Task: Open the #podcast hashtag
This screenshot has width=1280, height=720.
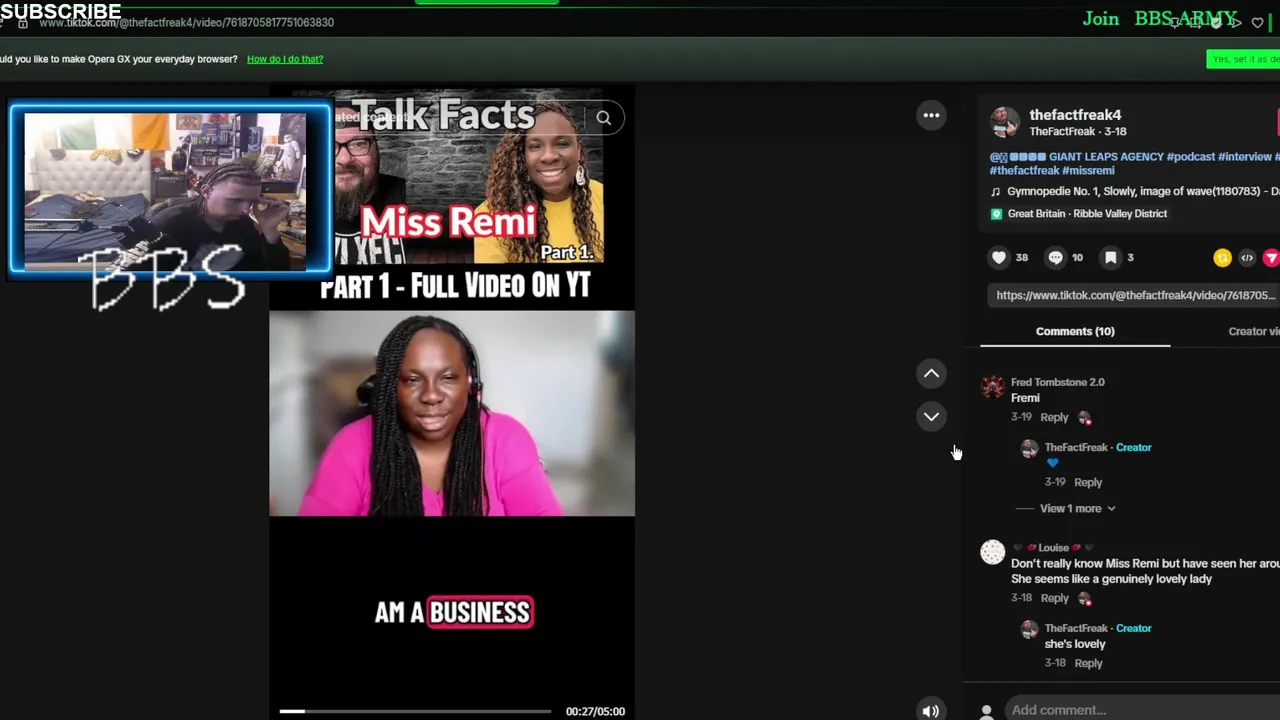Action: pyautogui.click(x=1190, y=157)
